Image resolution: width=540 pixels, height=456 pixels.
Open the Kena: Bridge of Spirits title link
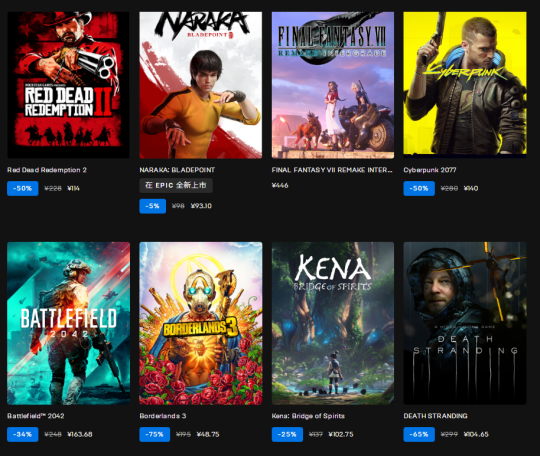308,416
